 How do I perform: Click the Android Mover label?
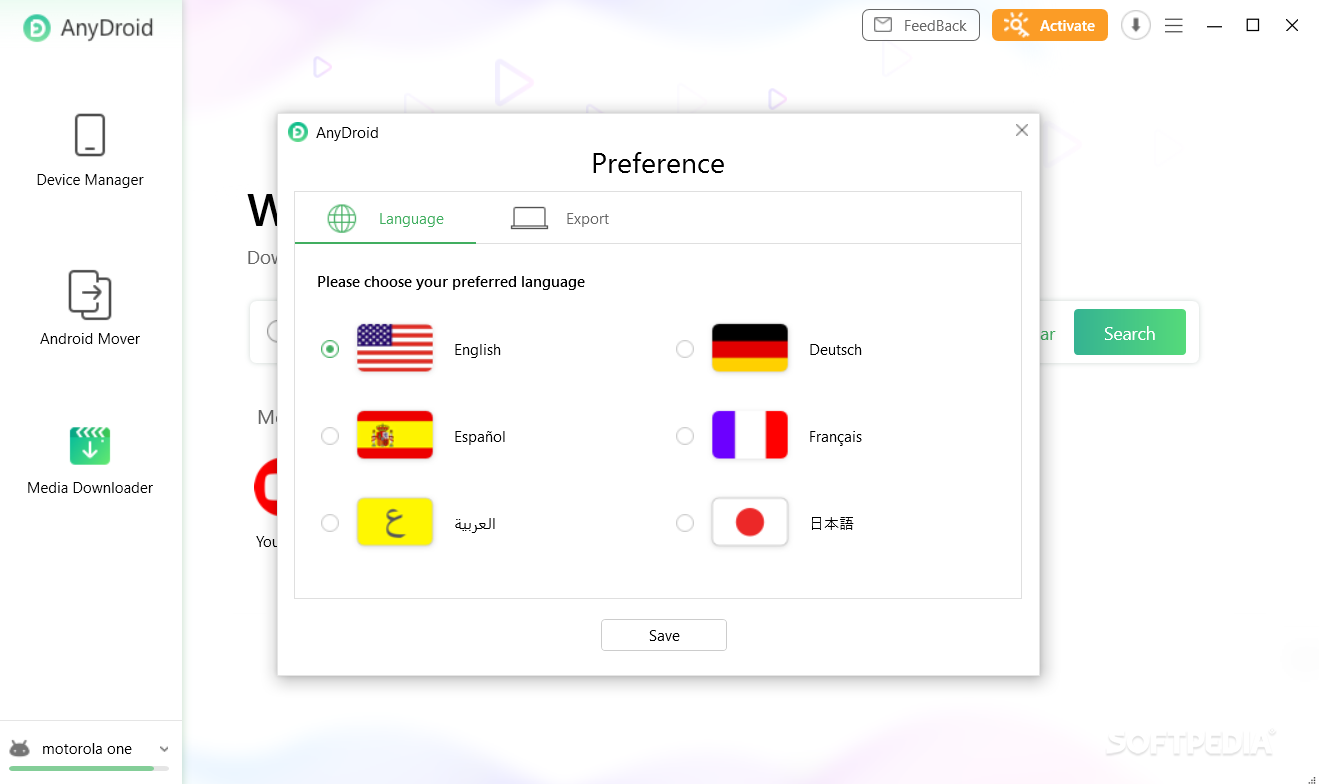pyautogui.click(x=90, y=339)
